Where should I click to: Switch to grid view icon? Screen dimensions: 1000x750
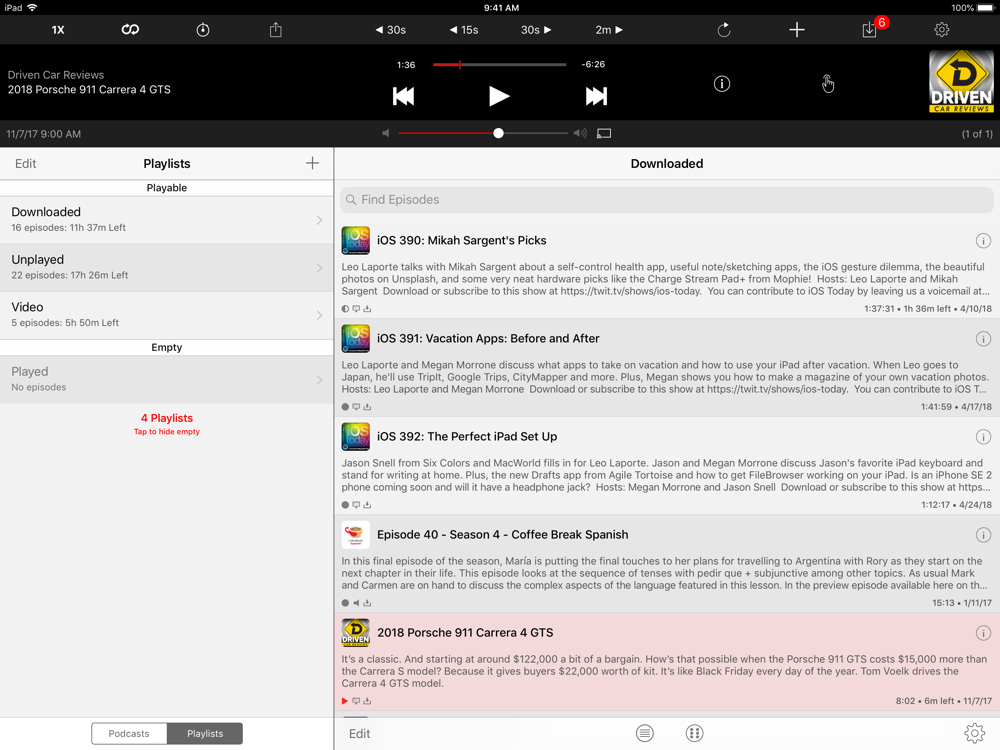pos(695,733)
